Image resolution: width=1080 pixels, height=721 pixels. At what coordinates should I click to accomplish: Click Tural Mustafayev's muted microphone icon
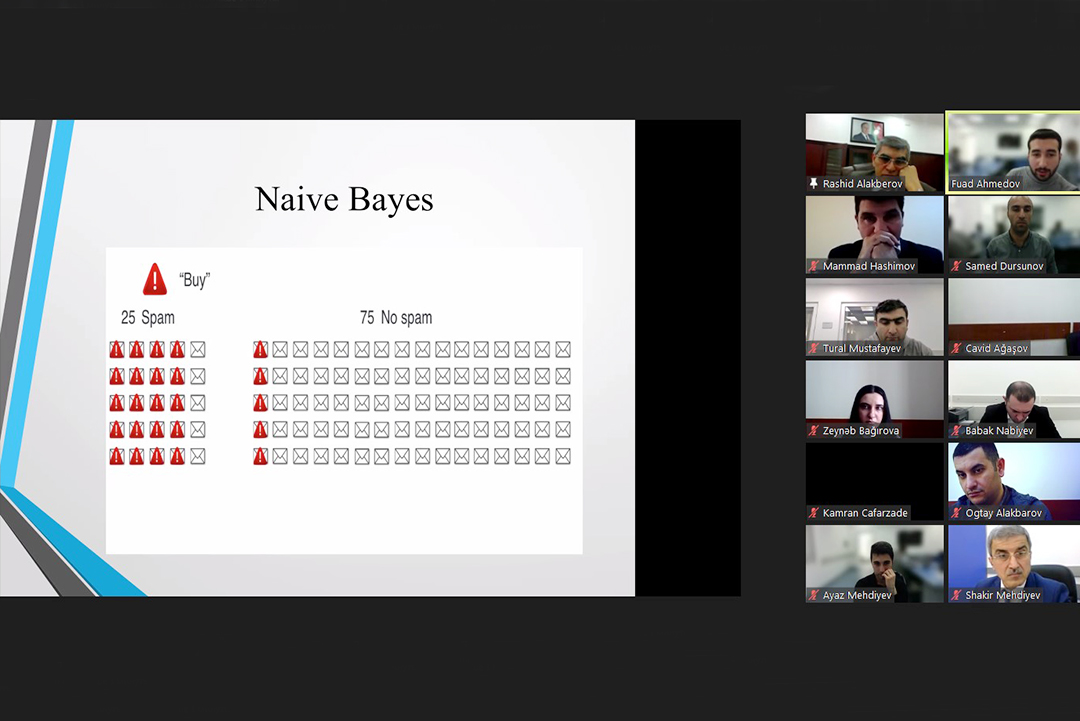814,348
